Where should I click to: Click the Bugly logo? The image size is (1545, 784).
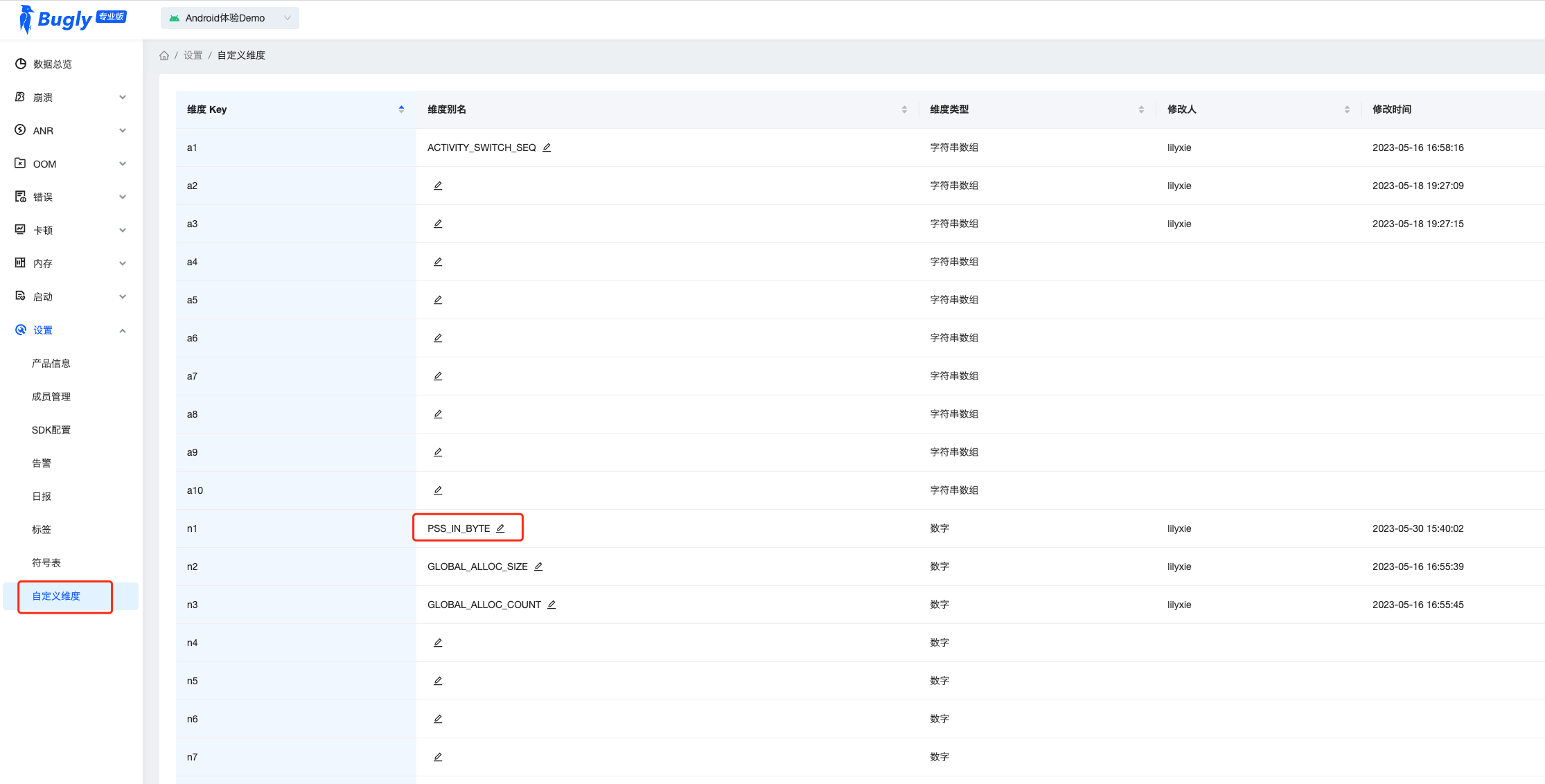click(x=72, y=19)
